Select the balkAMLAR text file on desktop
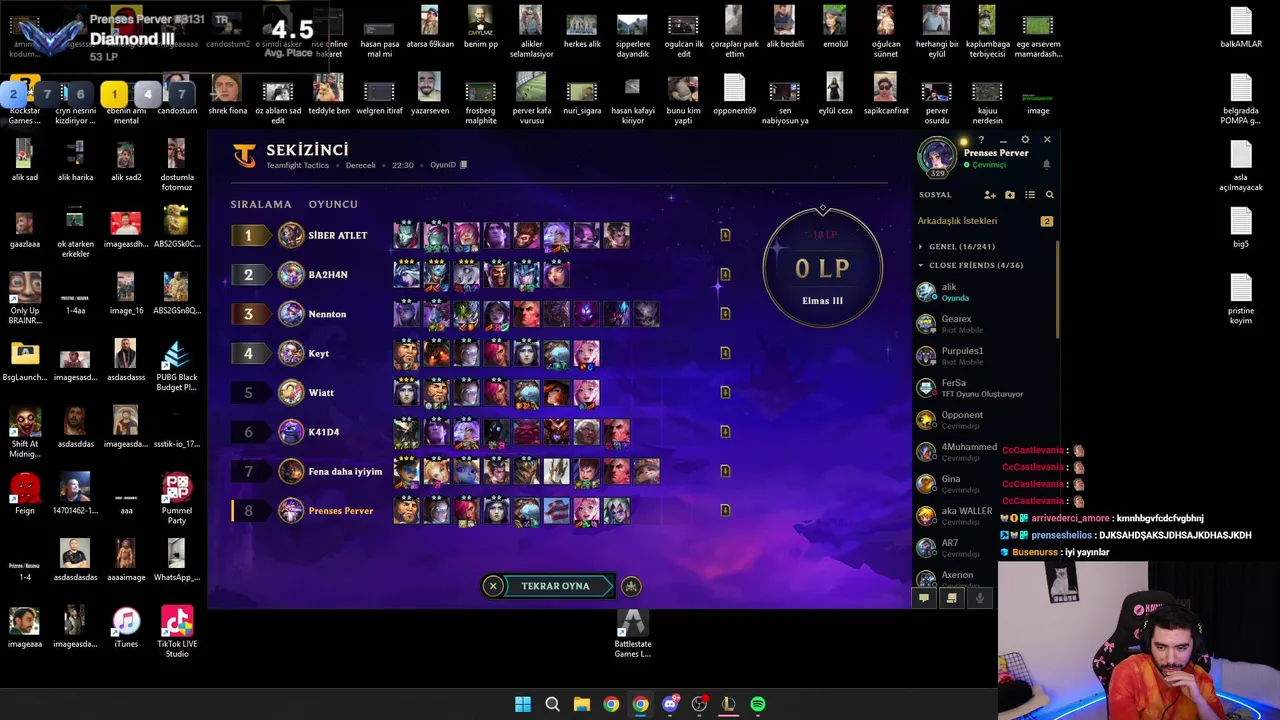This screenshot has height=720, width=1280. click(x=1241, y=28)
